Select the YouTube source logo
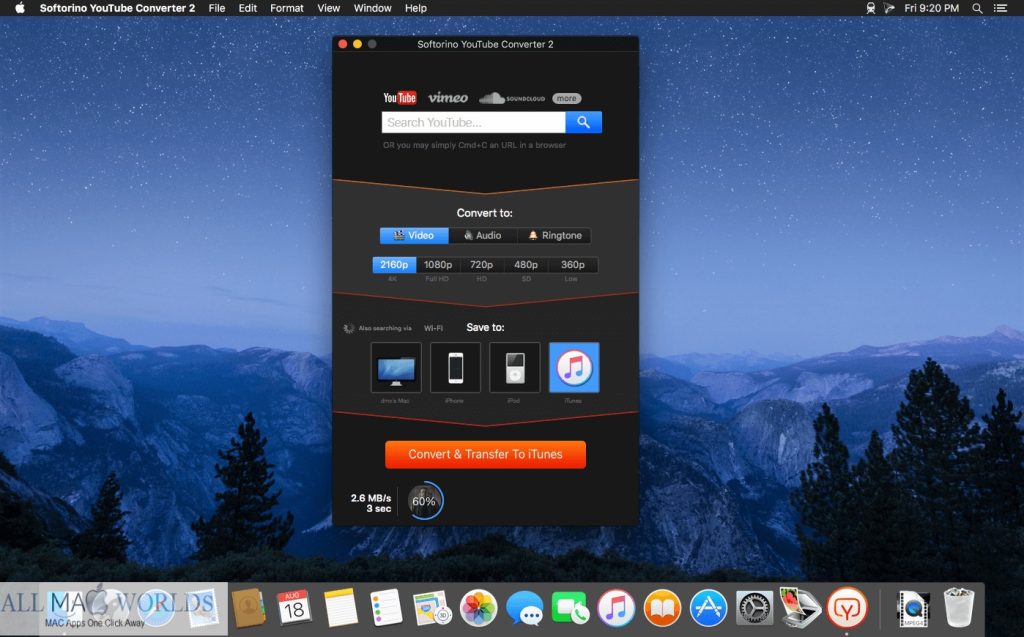Image resolution: width=1024 pixels, height=637 pixels. 400,98
